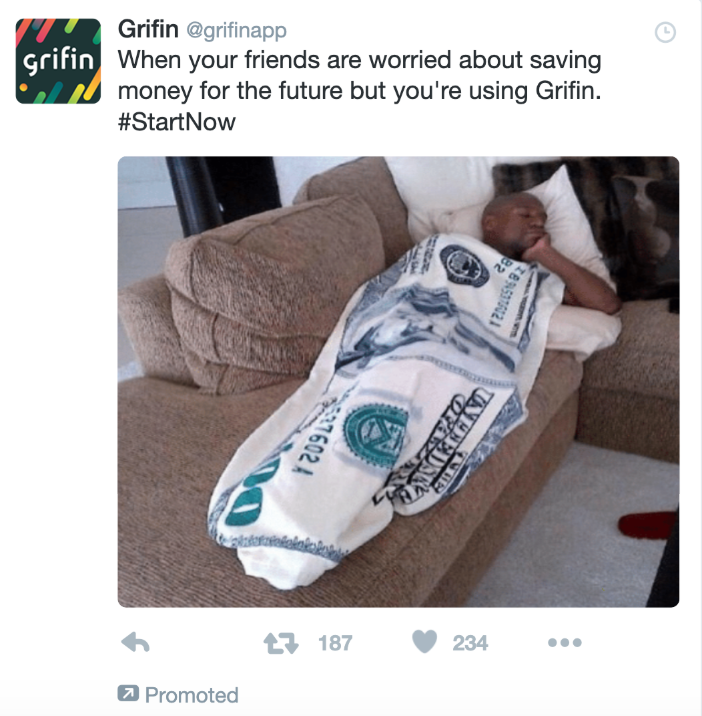Open the #StartNow hashtag
The width and height of the screenshot is (702, 716).
[177, 121]
